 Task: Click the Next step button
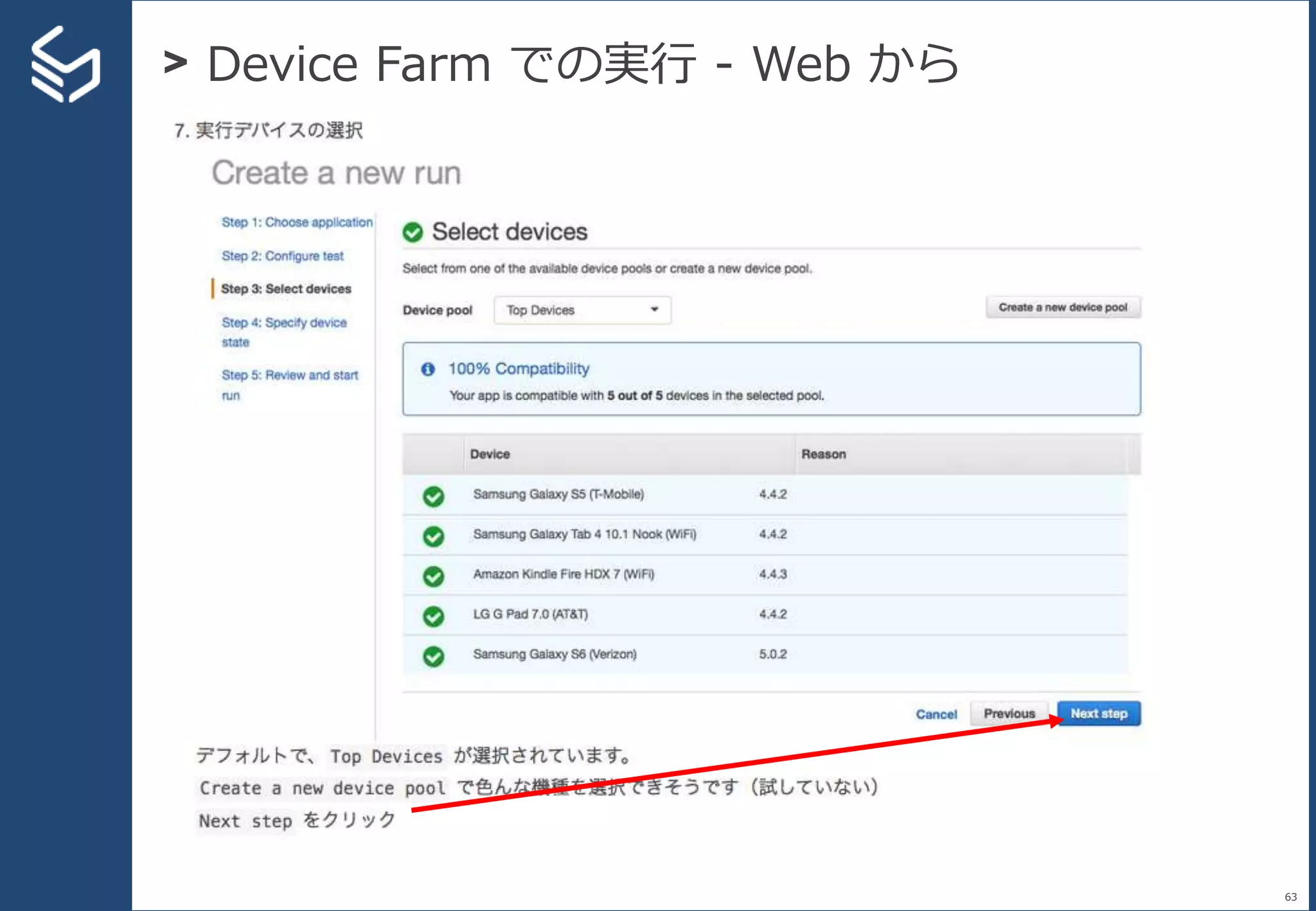[1099, 714]
